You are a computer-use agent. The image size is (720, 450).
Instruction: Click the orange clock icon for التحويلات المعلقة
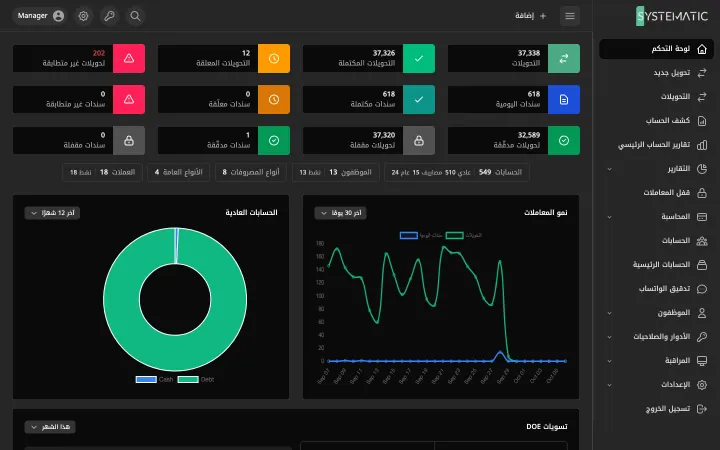pos(274,58)
